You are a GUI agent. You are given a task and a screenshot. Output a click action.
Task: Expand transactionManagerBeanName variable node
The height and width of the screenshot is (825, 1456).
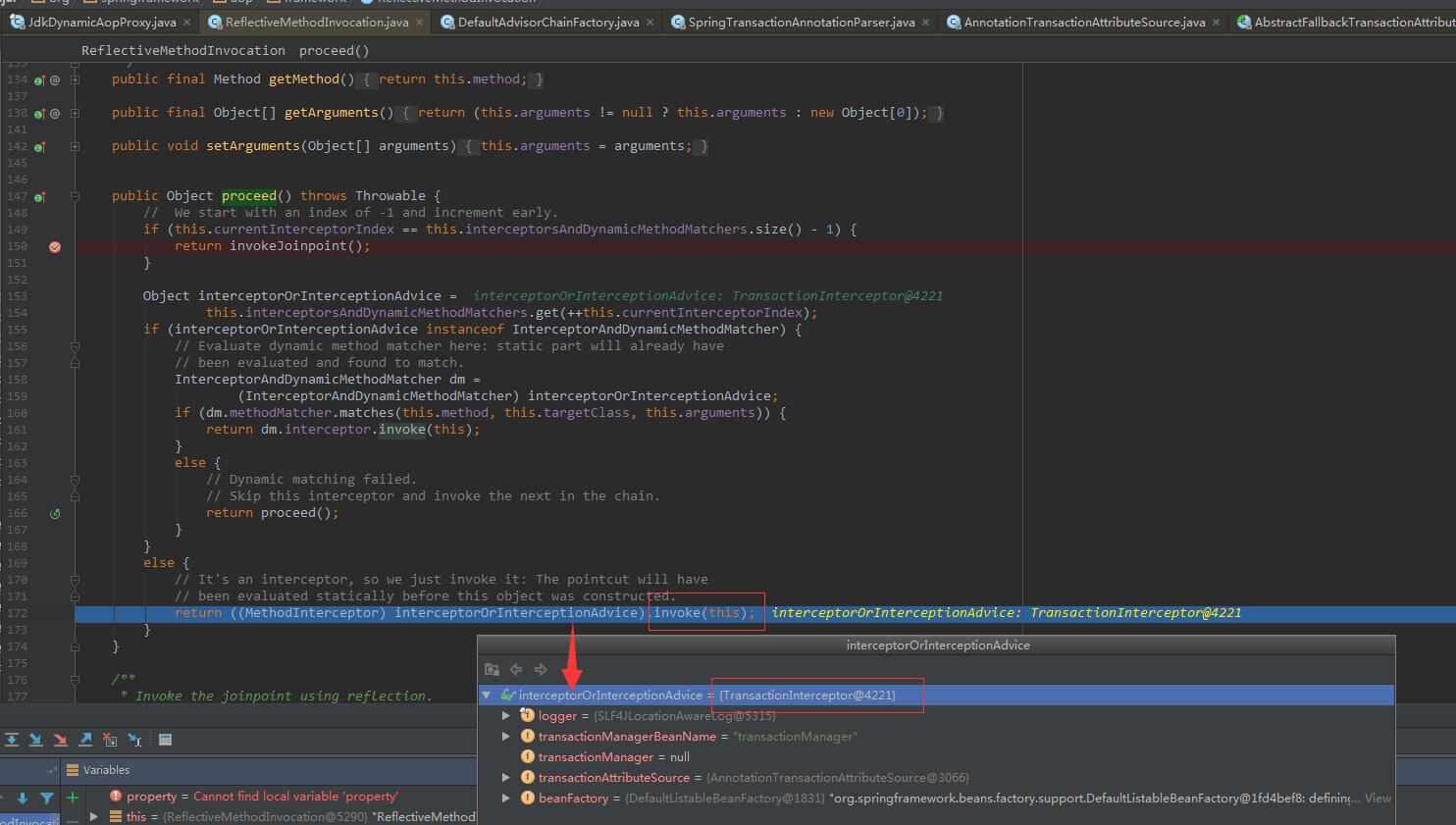506,736
